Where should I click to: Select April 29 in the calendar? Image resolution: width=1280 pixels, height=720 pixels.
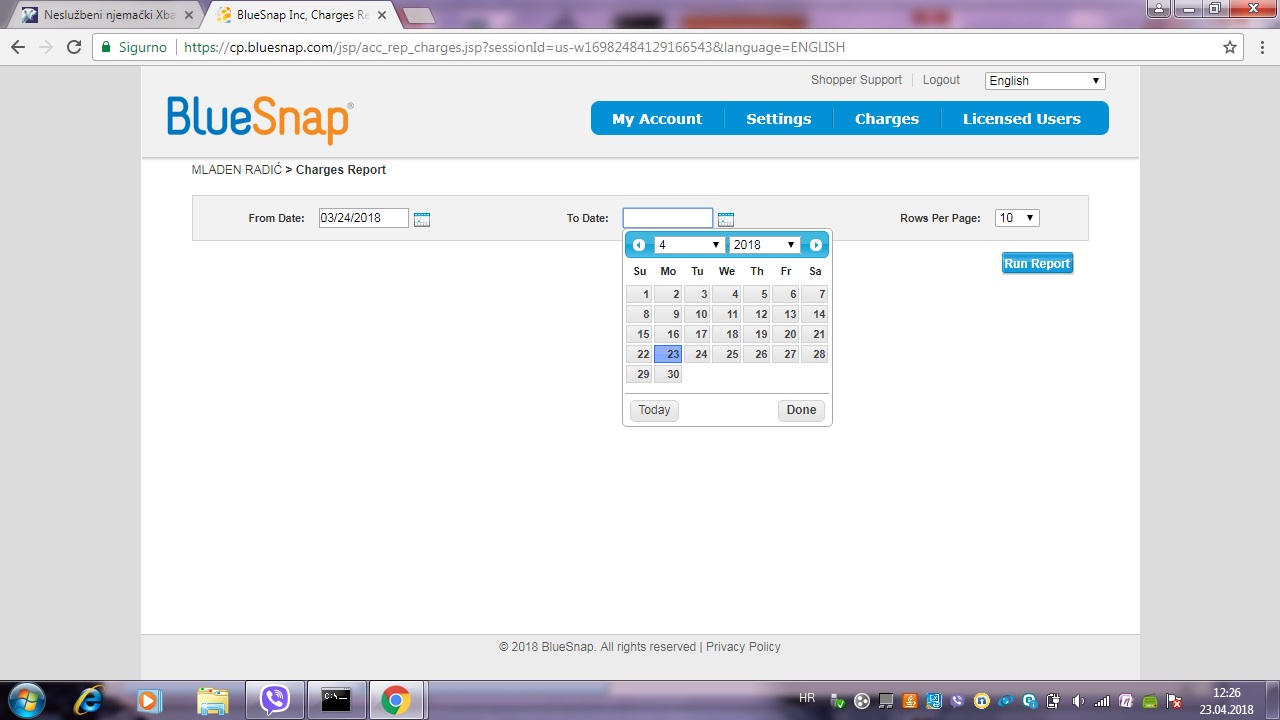(639, 374)
